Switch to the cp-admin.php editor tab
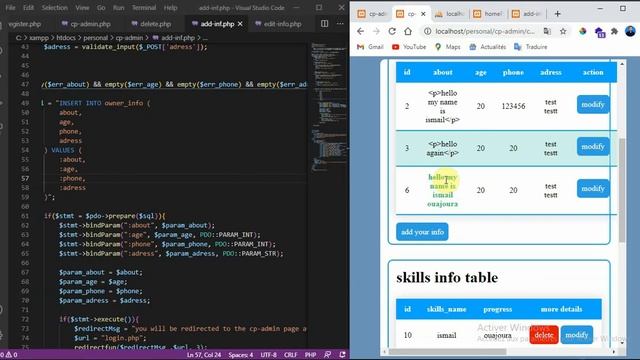Screen dimensions: 640x360 pyautogui.click(x=86, y=24)
